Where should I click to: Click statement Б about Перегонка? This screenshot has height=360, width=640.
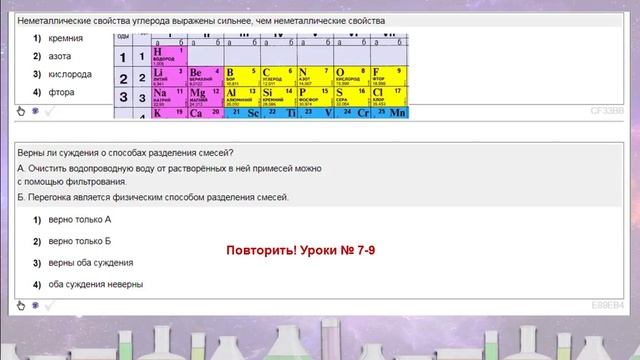153,197
